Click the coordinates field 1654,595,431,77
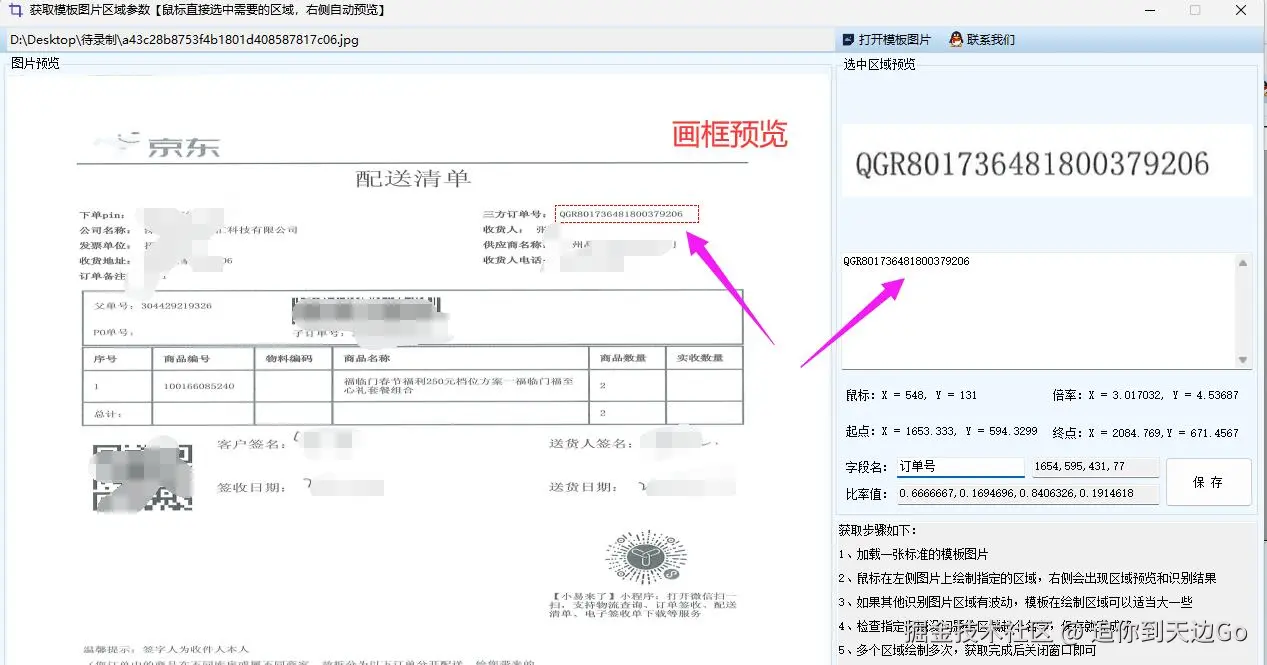Viewport: 1267px width, 665px height. [1095, 467]
